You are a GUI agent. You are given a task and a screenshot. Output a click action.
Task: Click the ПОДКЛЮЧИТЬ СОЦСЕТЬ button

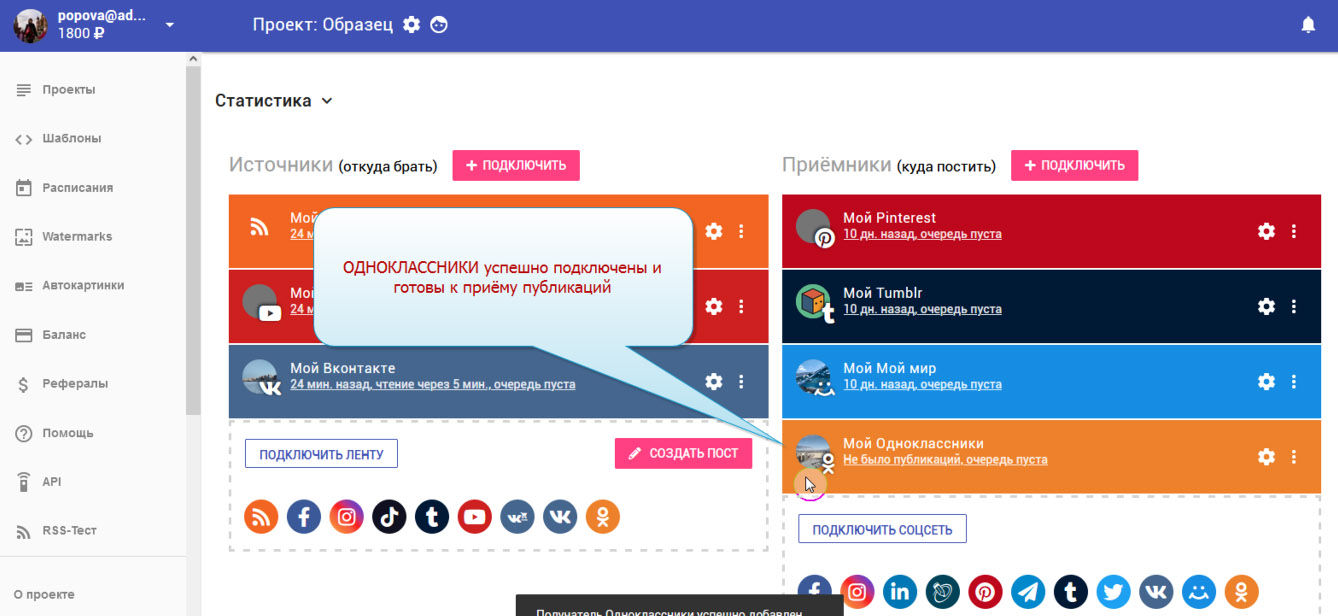point(882,529)
